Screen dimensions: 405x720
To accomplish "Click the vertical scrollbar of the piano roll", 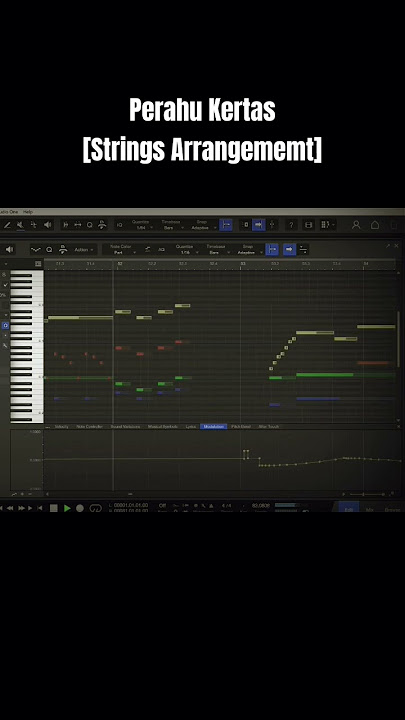I will point(398,338).
